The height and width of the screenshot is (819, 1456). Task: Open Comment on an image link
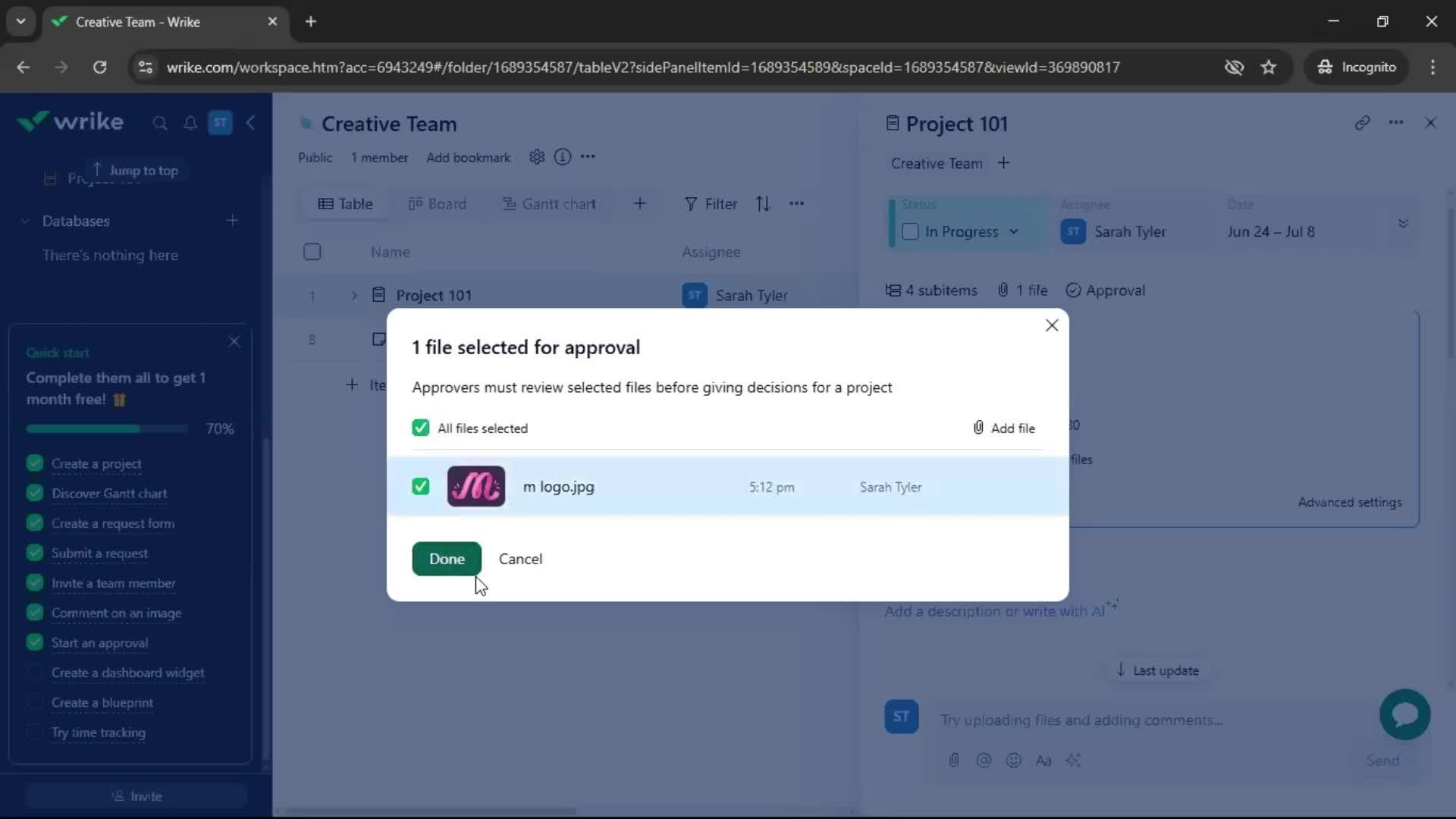pyautogui.click(x=116, y=613)
